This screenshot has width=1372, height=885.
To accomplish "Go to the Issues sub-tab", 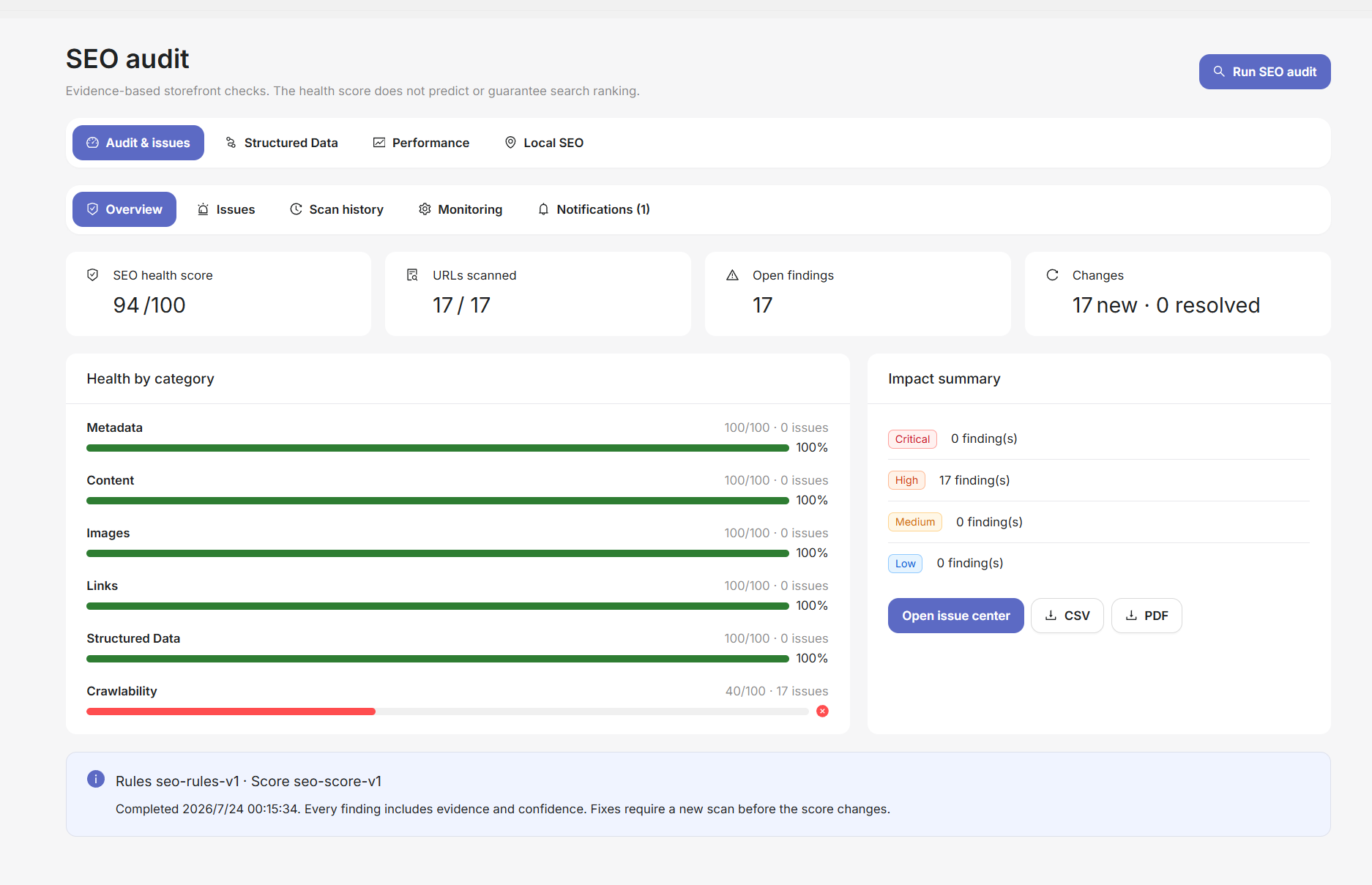I will coord(226,209).
